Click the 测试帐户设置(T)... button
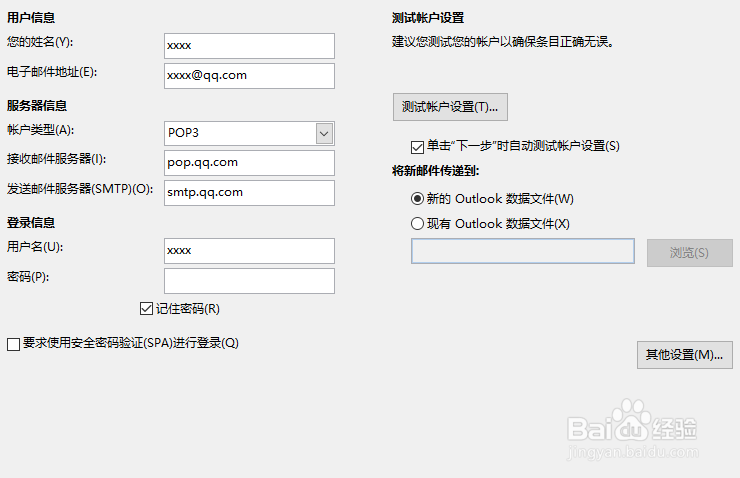 pos(450,107)
